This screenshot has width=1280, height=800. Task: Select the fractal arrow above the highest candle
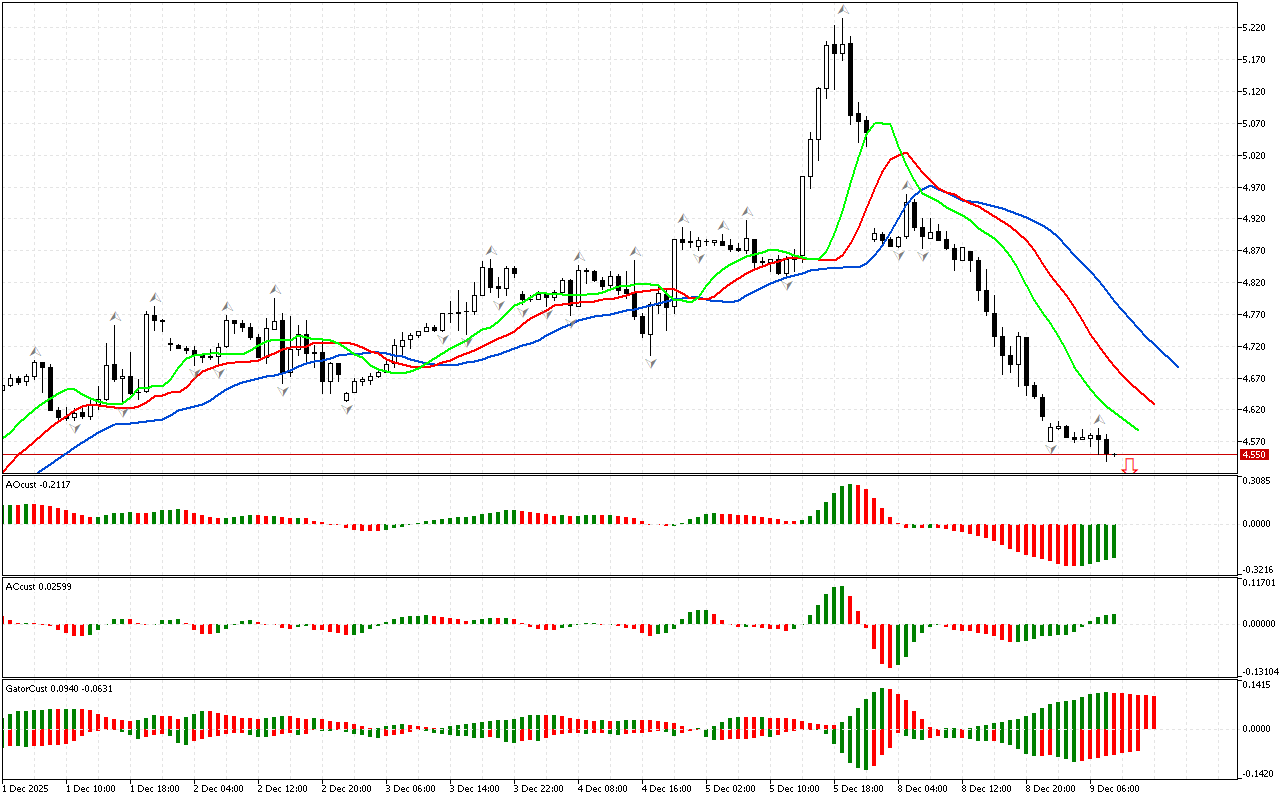click(x=843, y=11)
